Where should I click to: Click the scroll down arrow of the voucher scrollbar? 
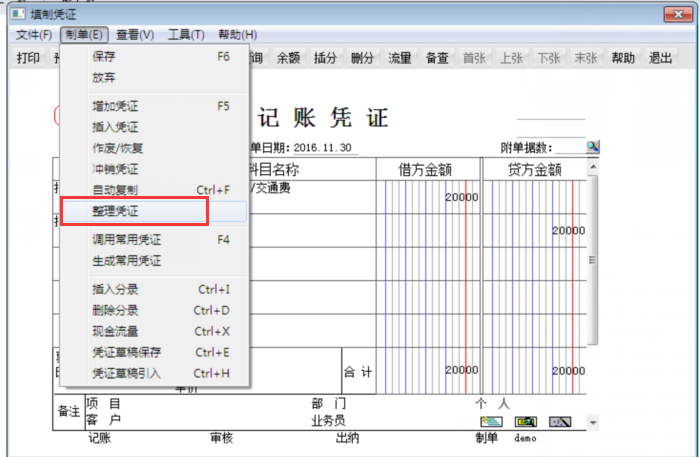593,423
